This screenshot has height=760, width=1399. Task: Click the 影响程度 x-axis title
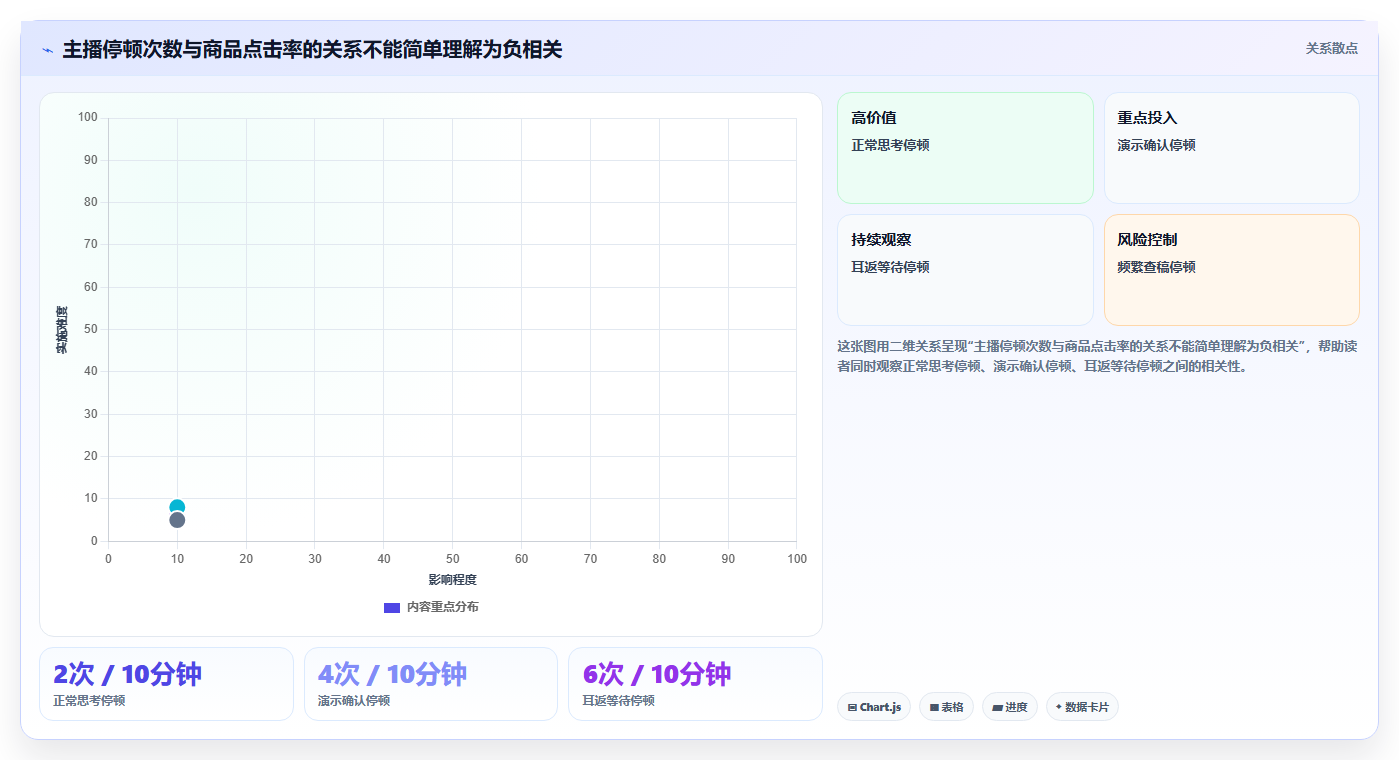[452, 580]
